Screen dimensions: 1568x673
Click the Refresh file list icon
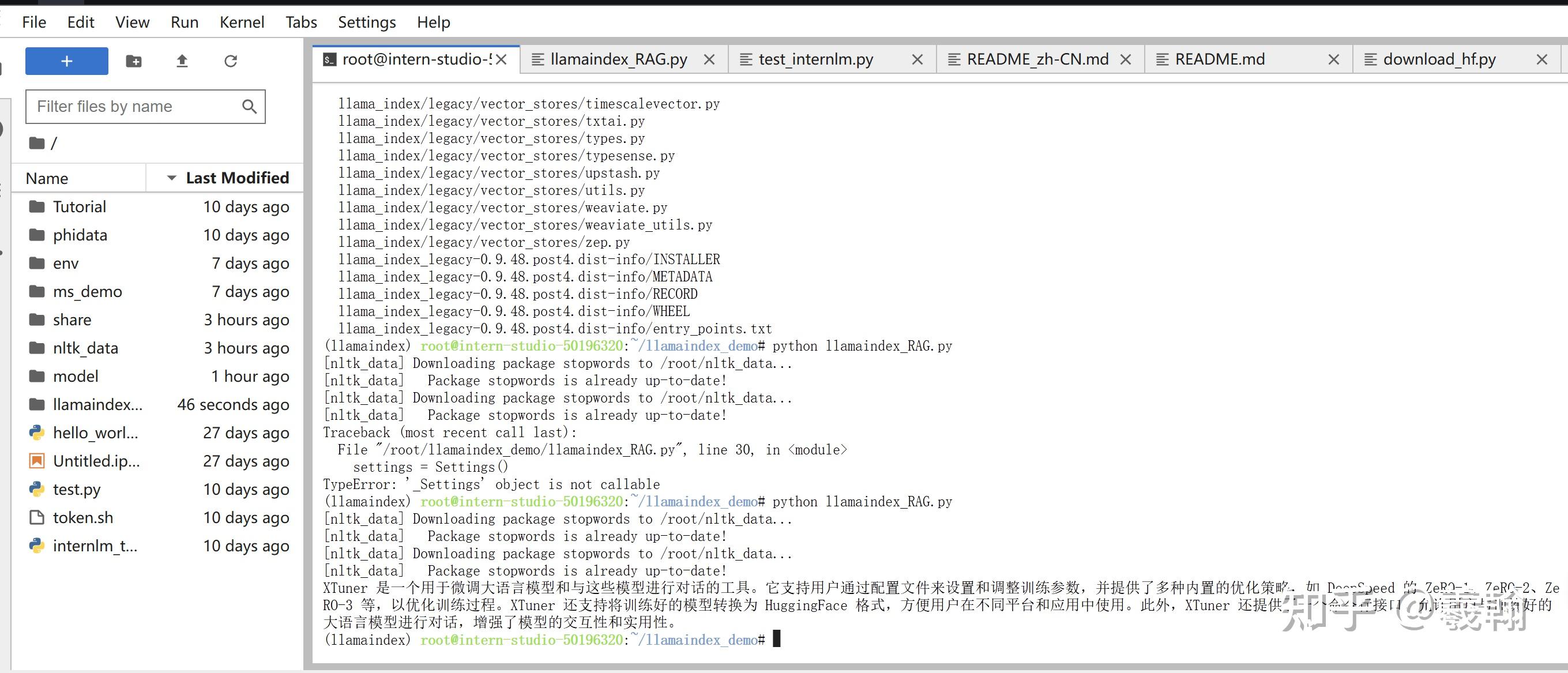click(x=231, y=61)
